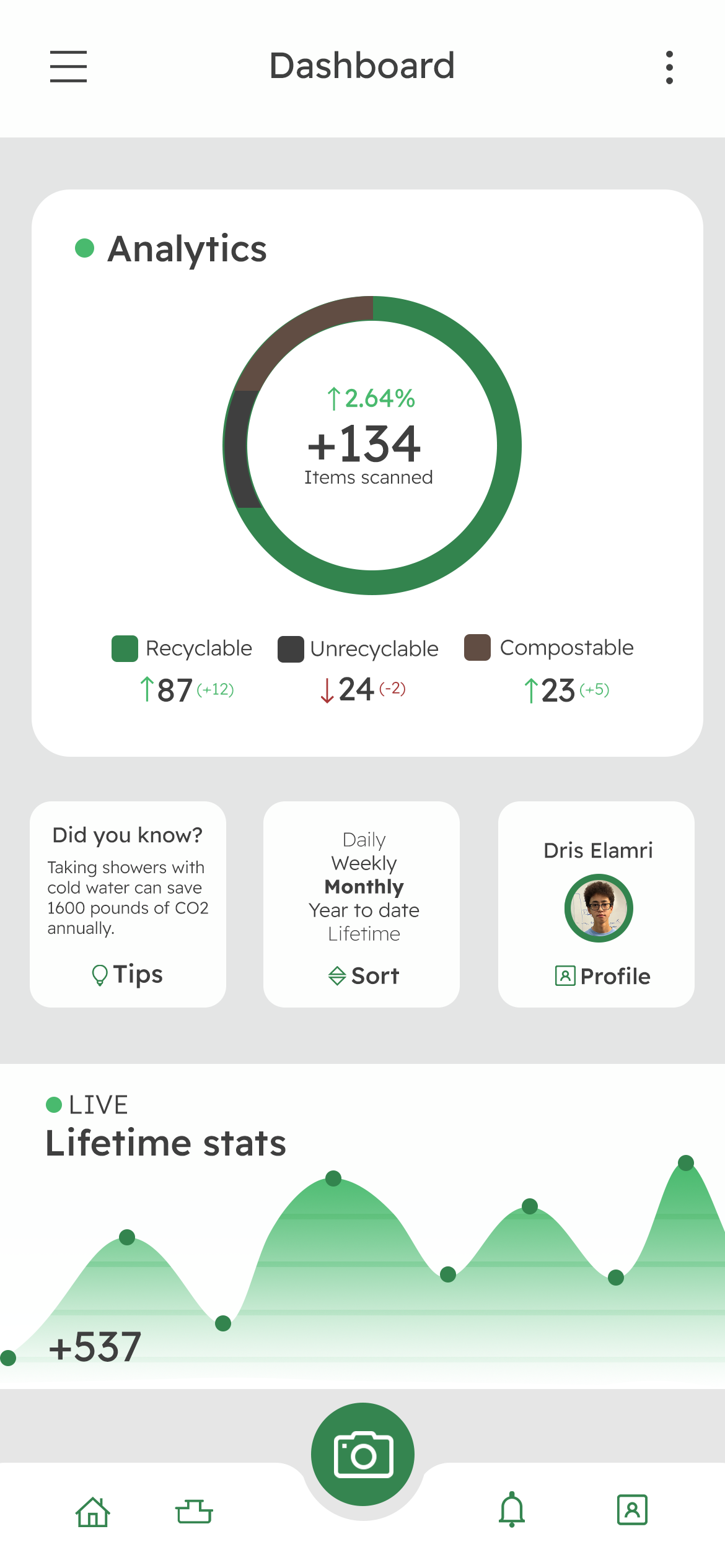This screenshot has height=1568, width=725.
Task: Select the Lifetime time range
Action: [x=364, y=934]
